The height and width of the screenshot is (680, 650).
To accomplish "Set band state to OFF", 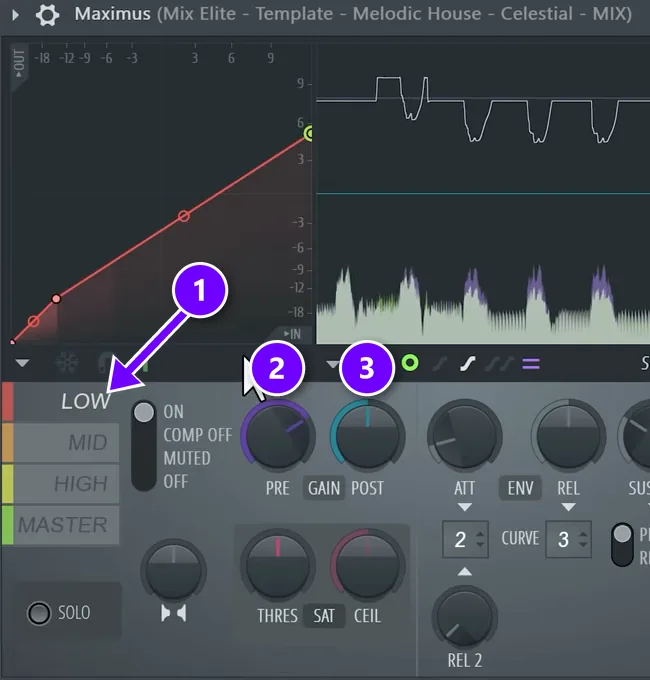I will (x=176, y=481).
